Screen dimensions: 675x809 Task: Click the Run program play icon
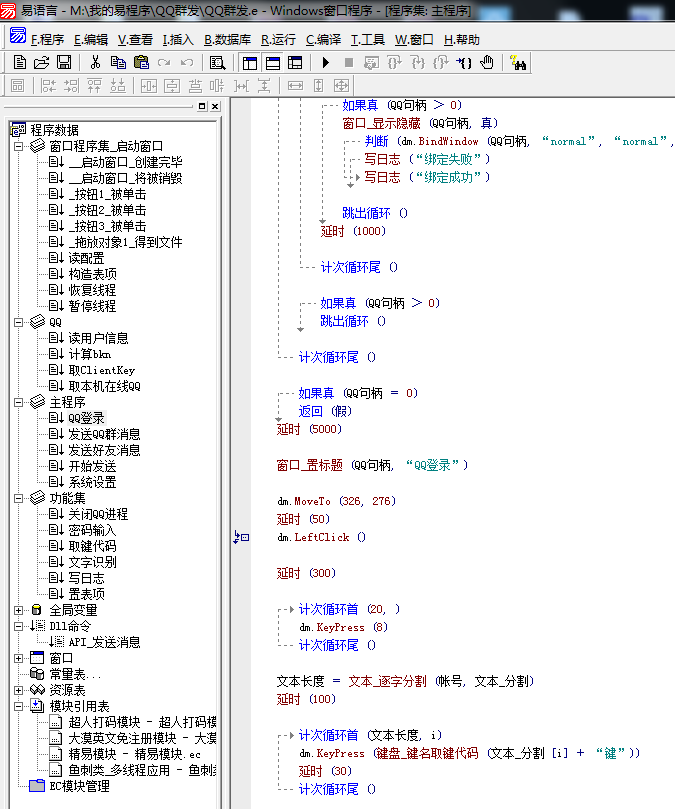pyautogui.click(x=326, y=62)
